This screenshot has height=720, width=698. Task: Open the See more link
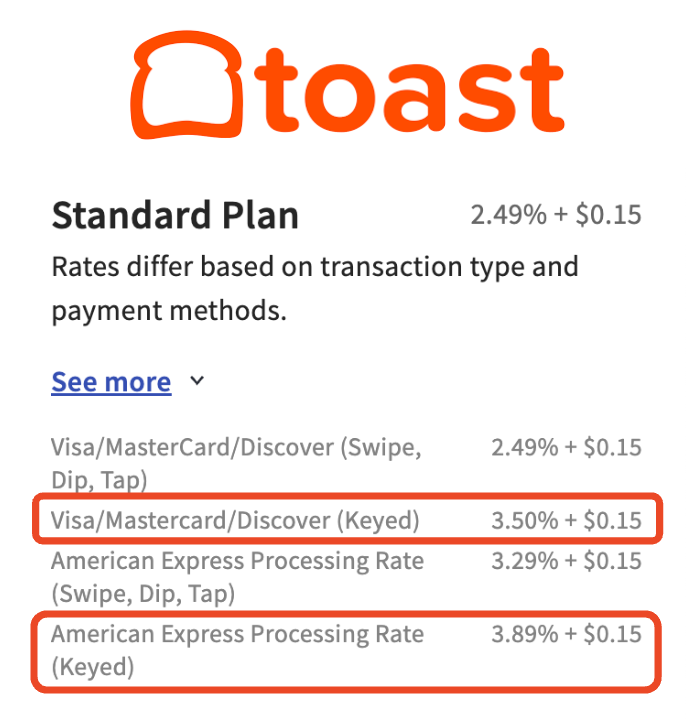pos(111,382)
